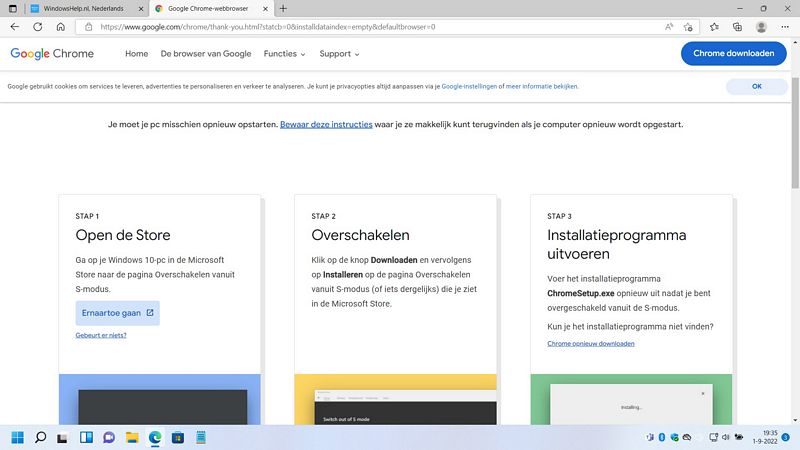Viewport: 800px width, 450px height.
Task: Click the Stap 3 installing preview image
Action: coord(631,399)
